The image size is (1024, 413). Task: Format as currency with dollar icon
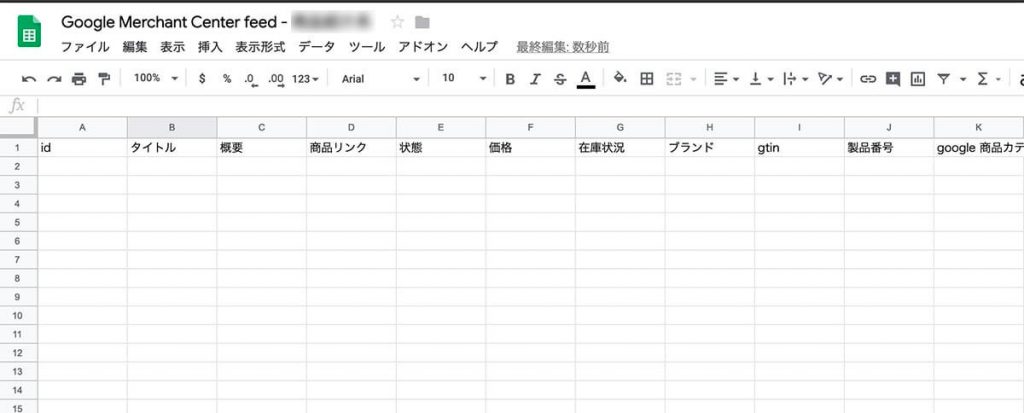pos(202,78)
